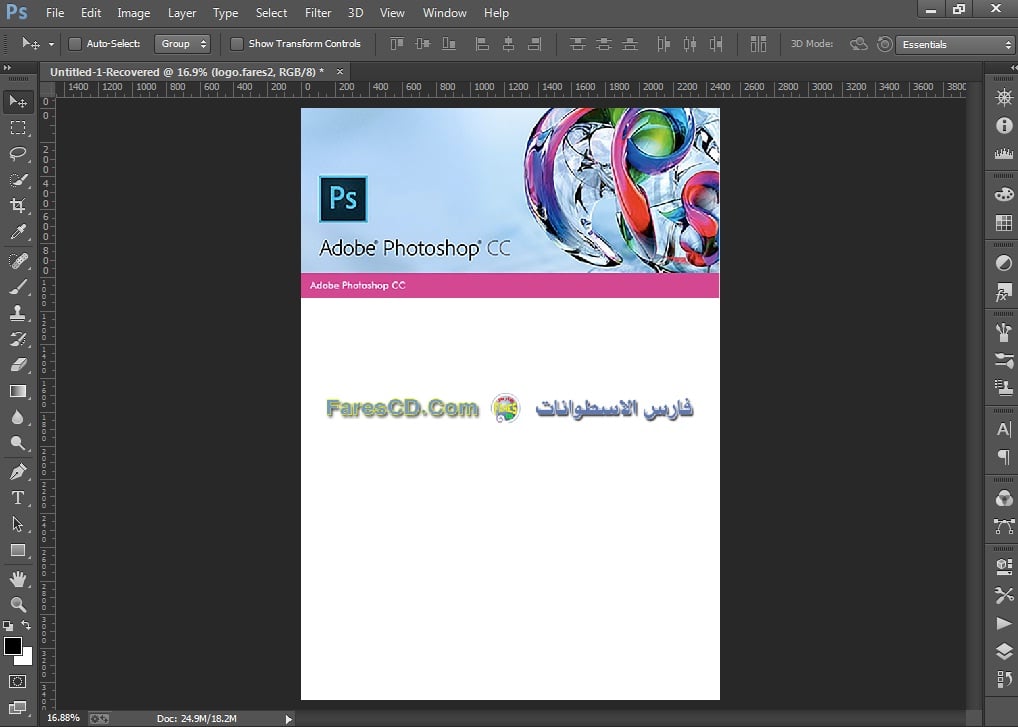1018x727 pixels.
Task: Open the Styles fx panel icon
Action: click(x=1004, y=292)
